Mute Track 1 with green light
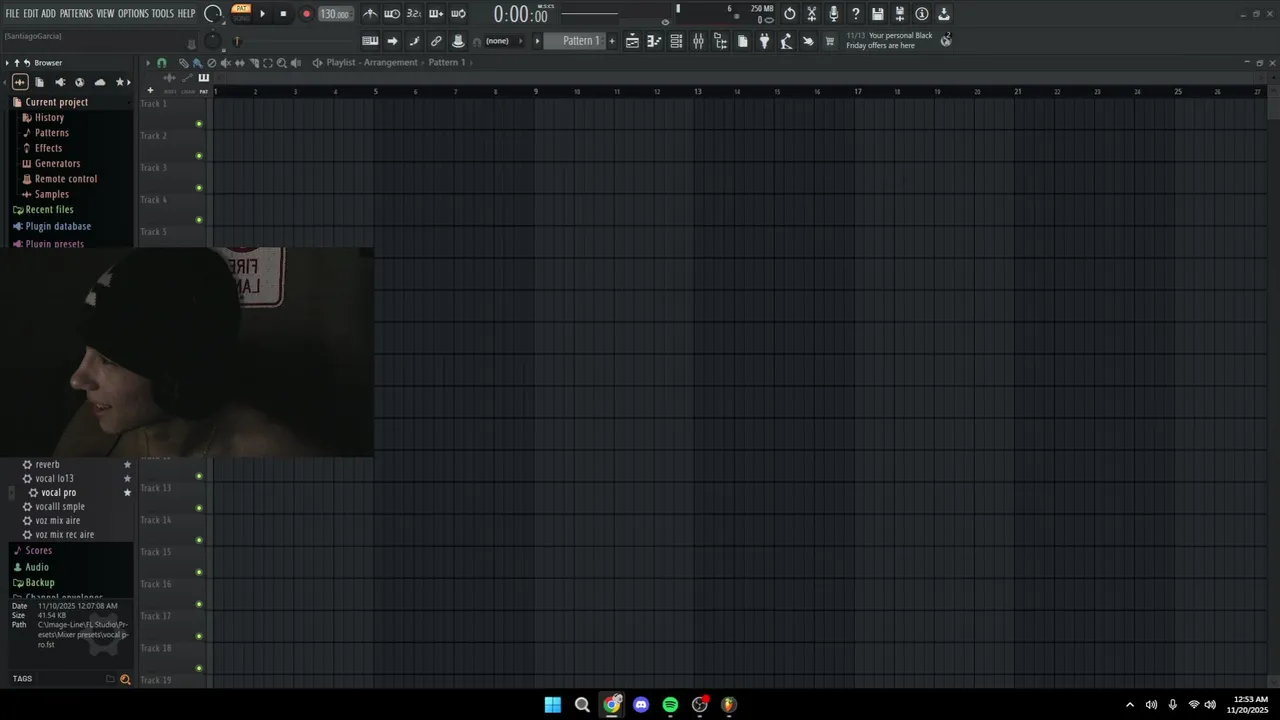This screenshot has height=720, width=1280. click(199, 124)
